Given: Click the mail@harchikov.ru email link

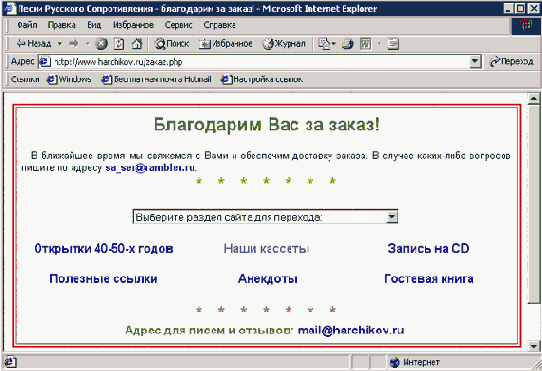Looking at the screenshot, I should click(351, 330).
